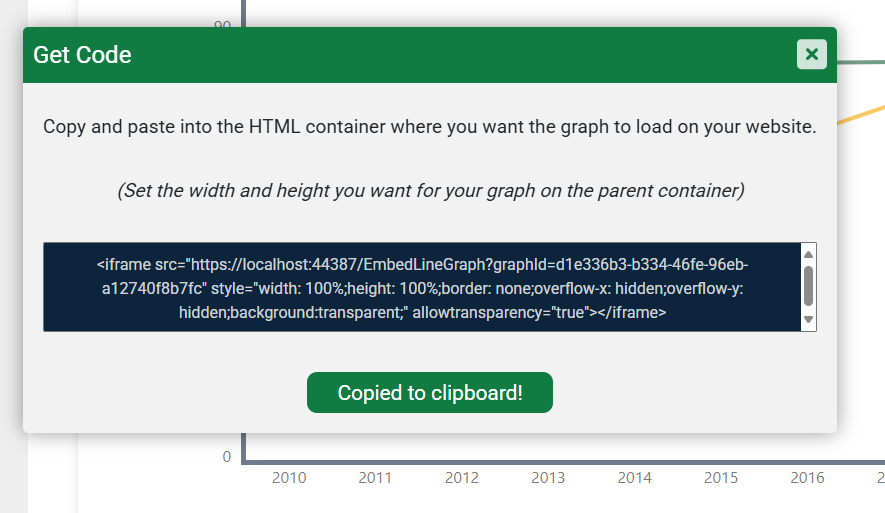The width and height of the screenshot is (885, 513).
Task: Select the 2012 x-axis label
Action: pyautogui.click(x=462, y=478)
